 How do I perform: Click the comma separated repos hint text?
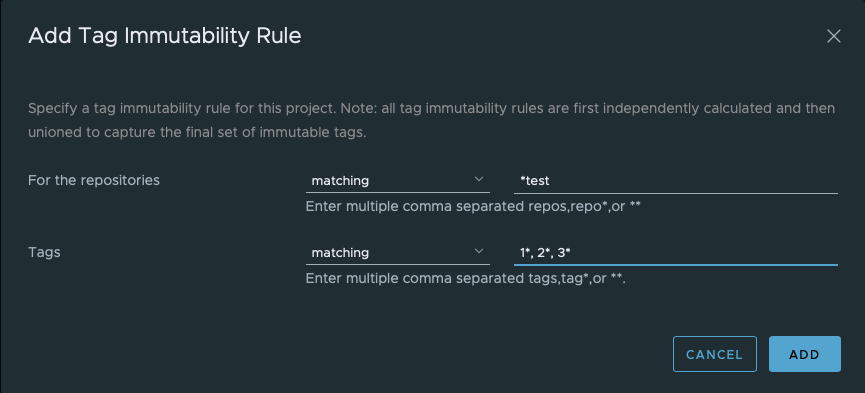(473, 207)
